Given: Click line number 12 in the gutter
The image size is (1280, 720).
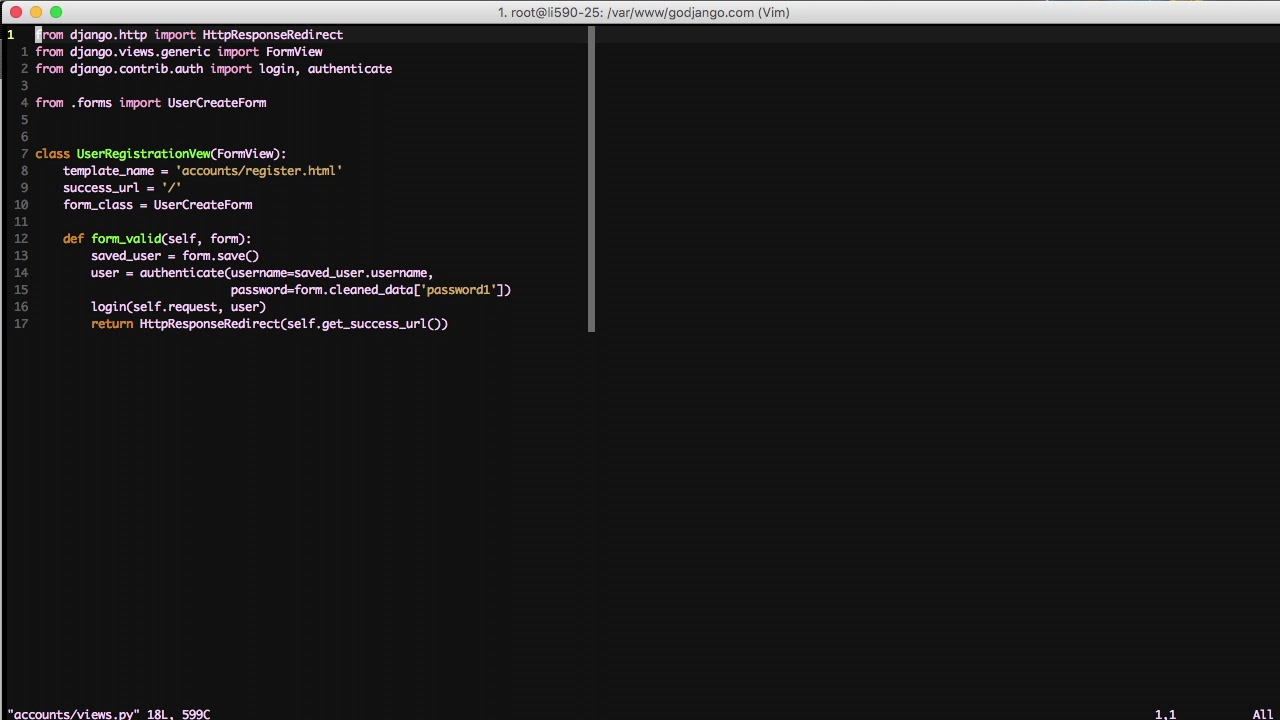Looking at the screenshot, I should click(21, 239).
